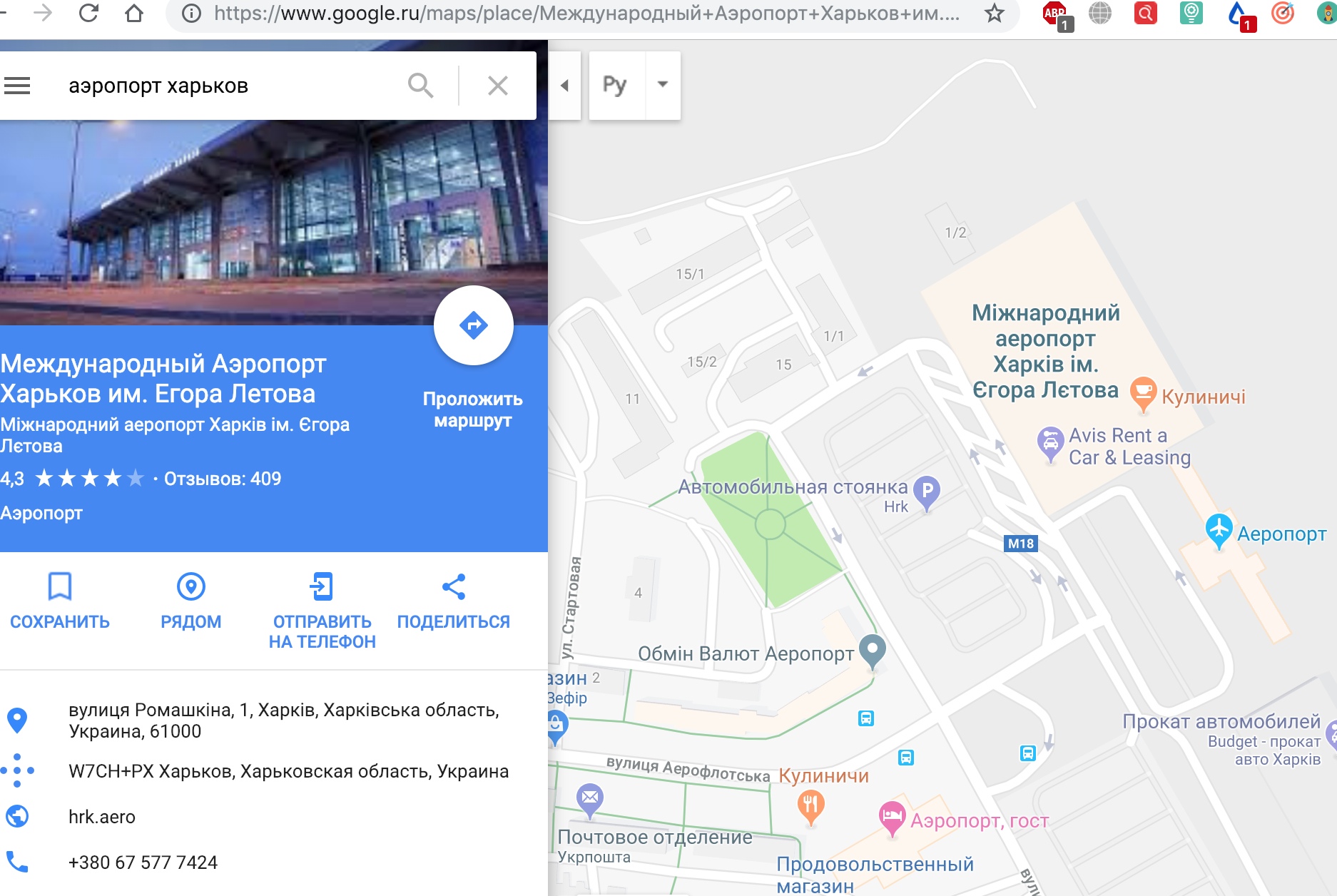Click Проложить маршрут label
The image size is (1337, 896).
tap(472, 409)
